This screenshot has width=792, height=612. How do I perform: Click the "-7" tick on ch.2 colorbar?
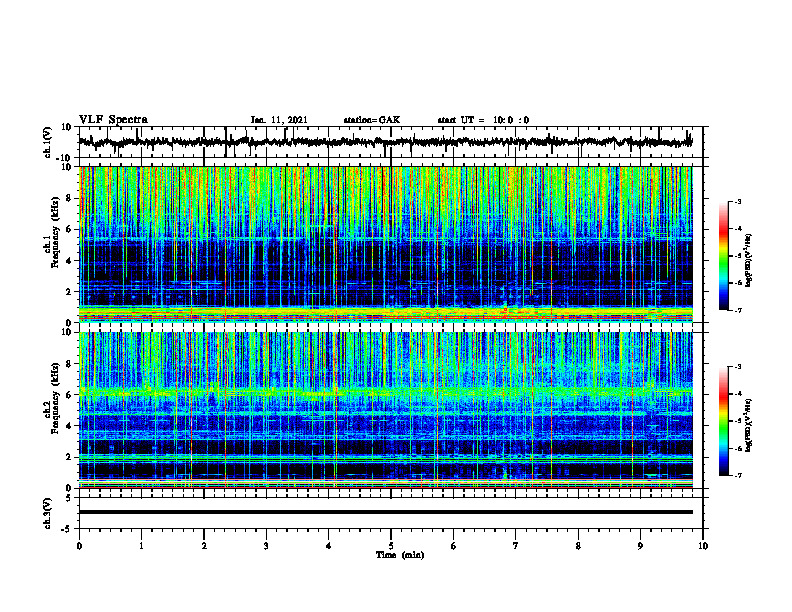[x=738, y=475]
